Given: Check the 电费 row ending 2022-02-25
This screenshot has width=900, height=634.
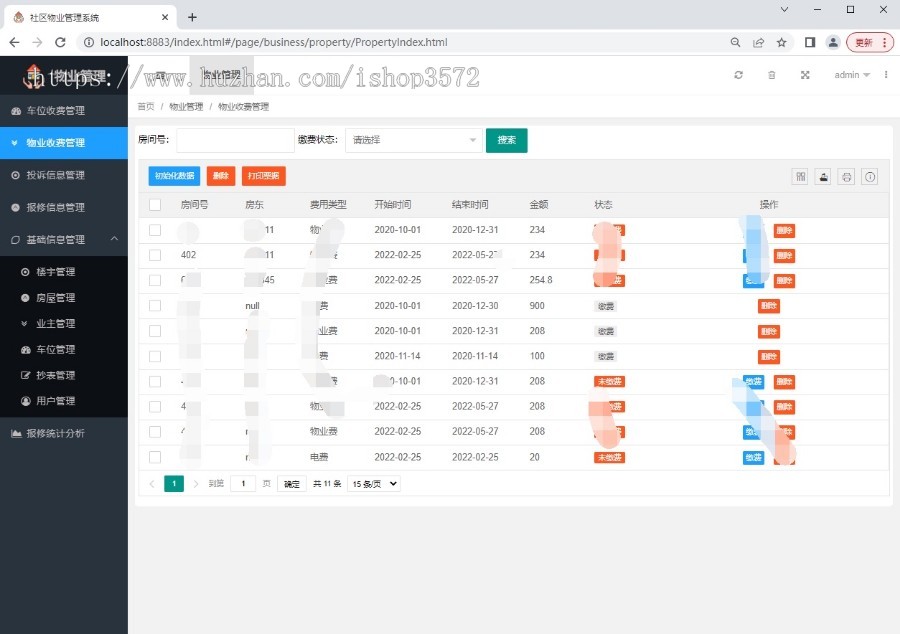Looking at the screenshot, I should [155, 457].
